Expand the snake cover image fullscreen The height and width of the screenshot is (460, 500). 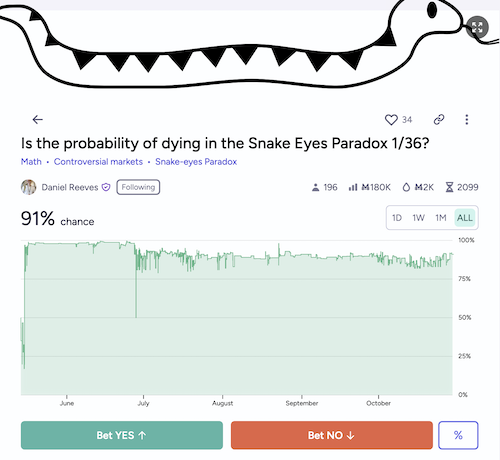click(x=477, y=27)
